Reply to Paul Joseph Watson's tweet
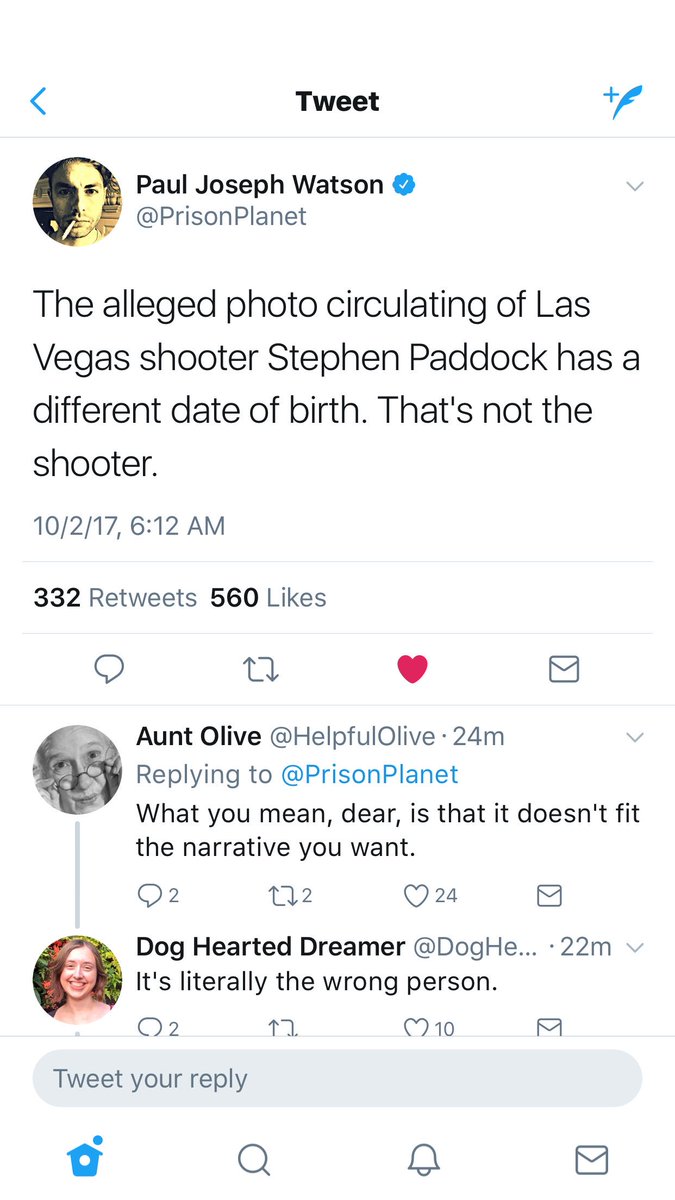675x1200 pixels. pyautogui.click(x=109, y=669)
